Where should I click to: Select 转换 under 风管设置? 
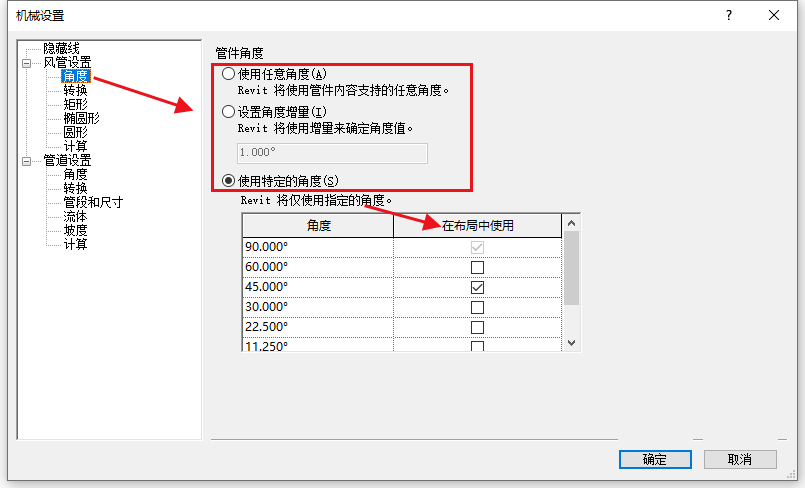pyautogui.click(x=75, y=90)
